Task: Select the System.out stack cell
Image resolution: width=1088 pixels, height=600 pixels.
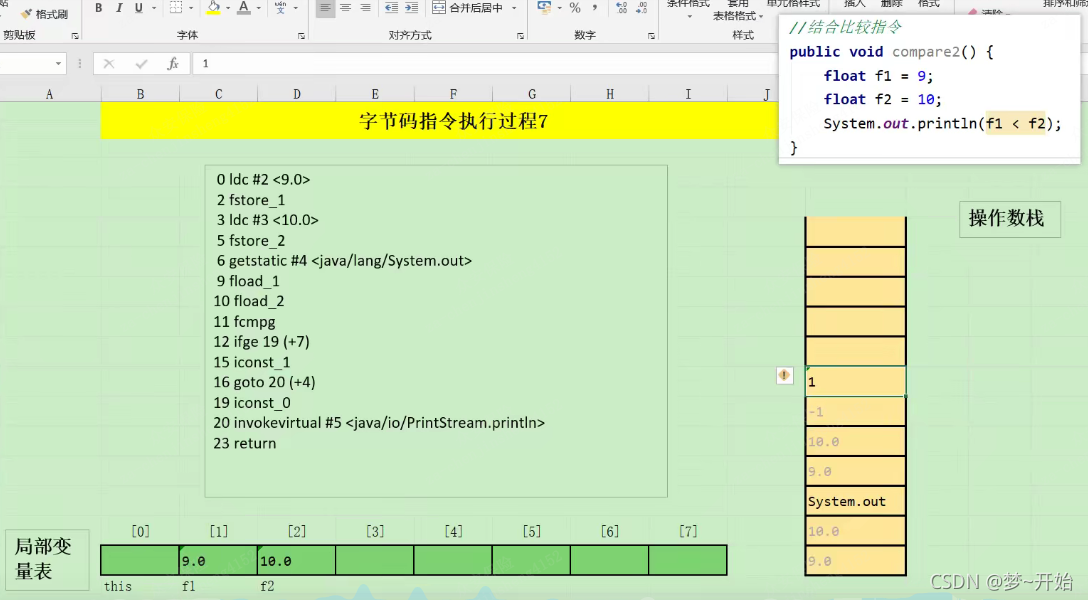Action: coord(856,502)
